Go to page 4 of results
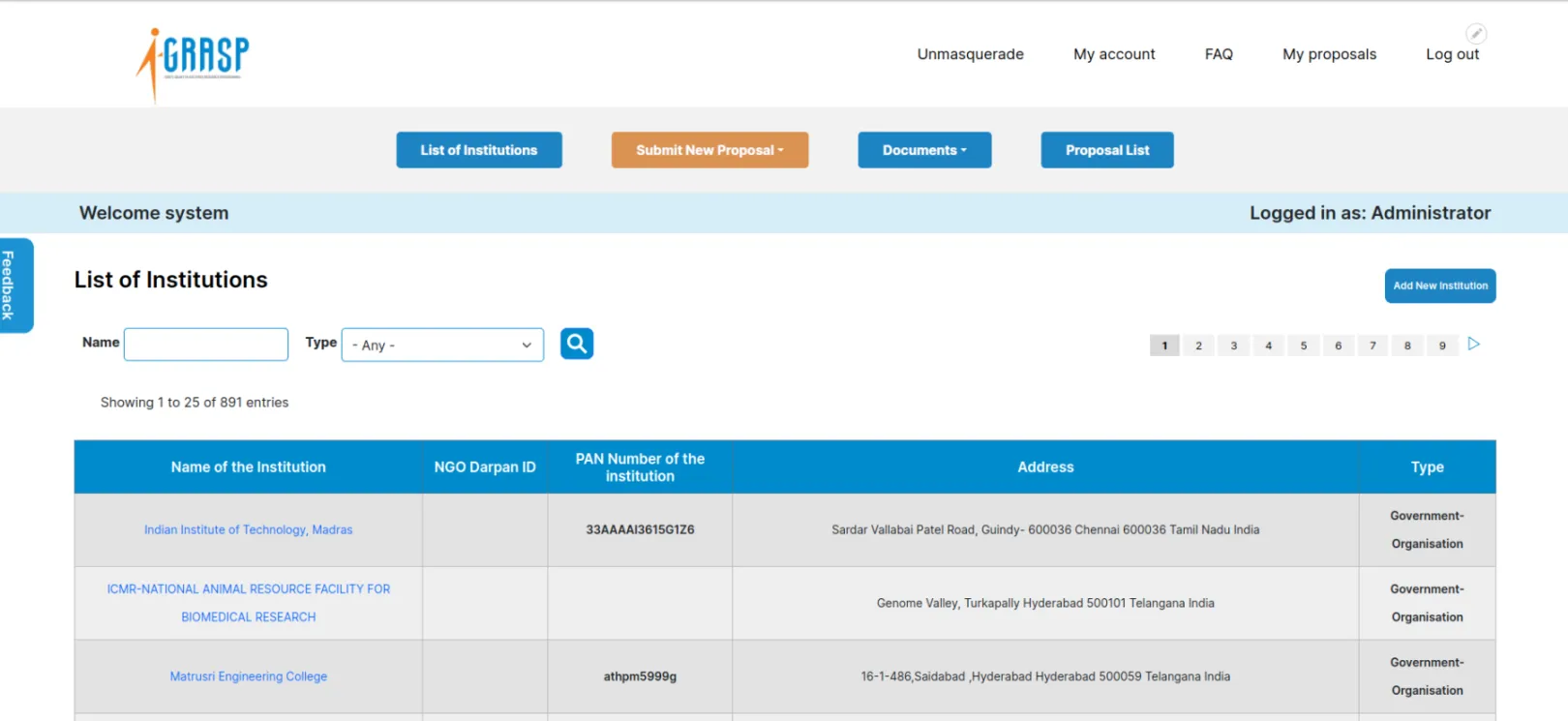This screenshot has width=1568, height=721. click(x=1268, y=345)
